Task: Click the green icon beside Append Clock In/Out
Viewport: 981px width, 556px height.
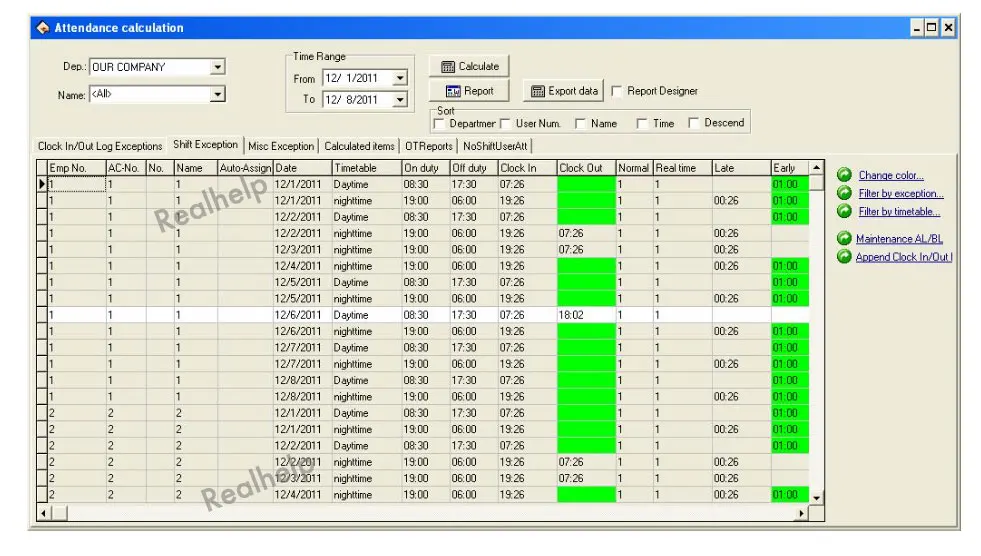Action: [x=844, y=256]
